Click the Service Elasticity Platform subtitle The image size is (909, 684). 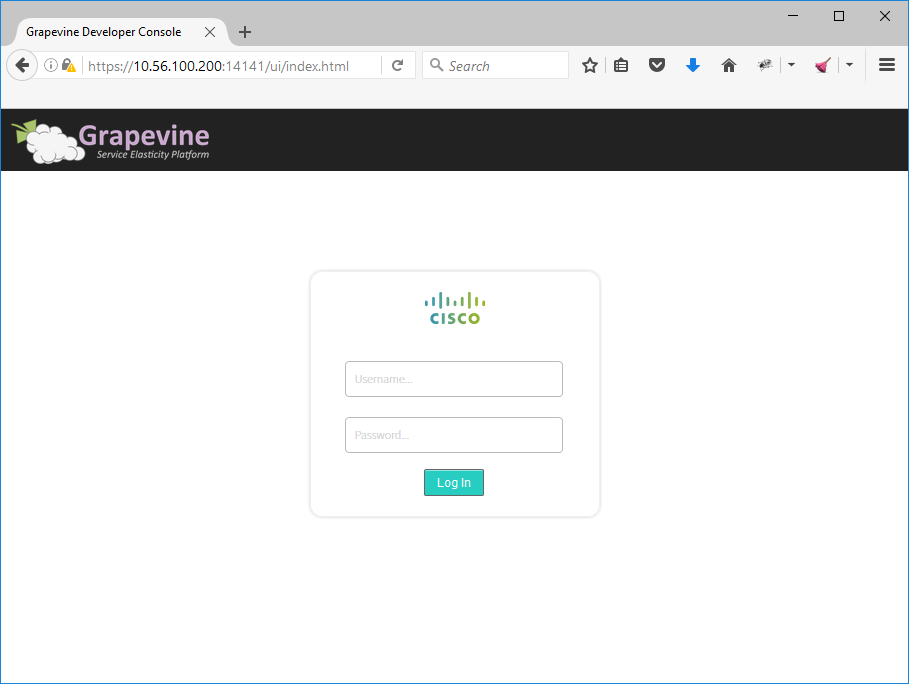click(153, 155)
